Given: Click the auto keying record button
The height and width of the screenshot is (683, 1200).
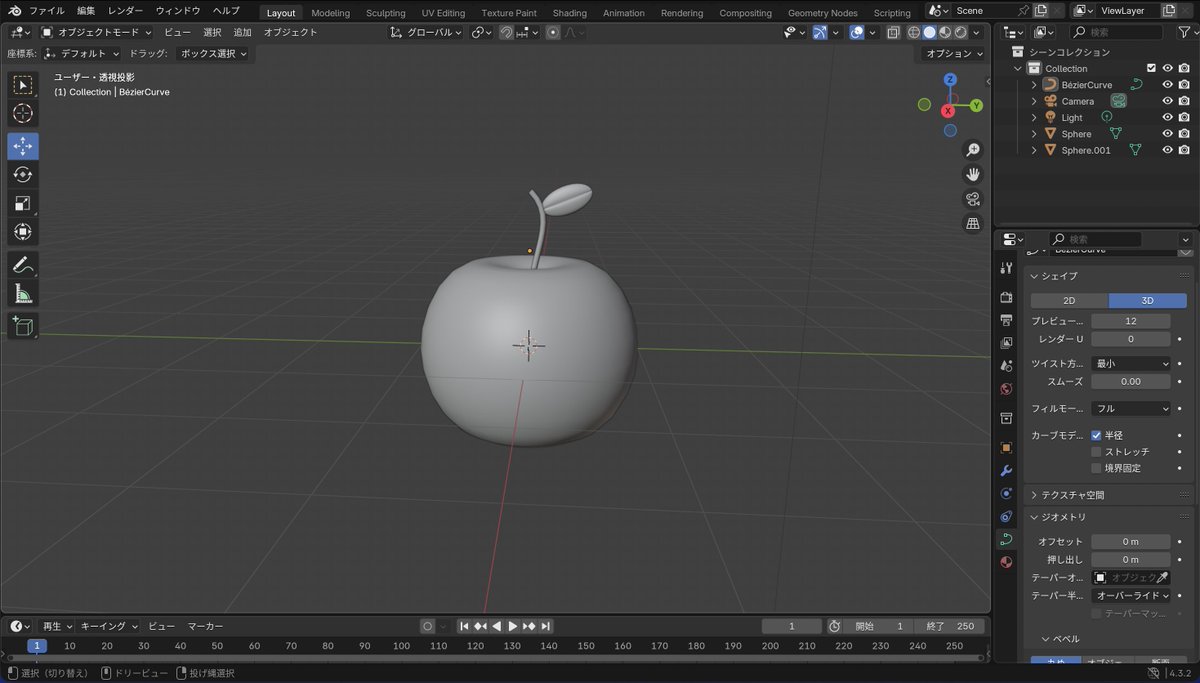Looking at the screenshot, I should (428, 626).
